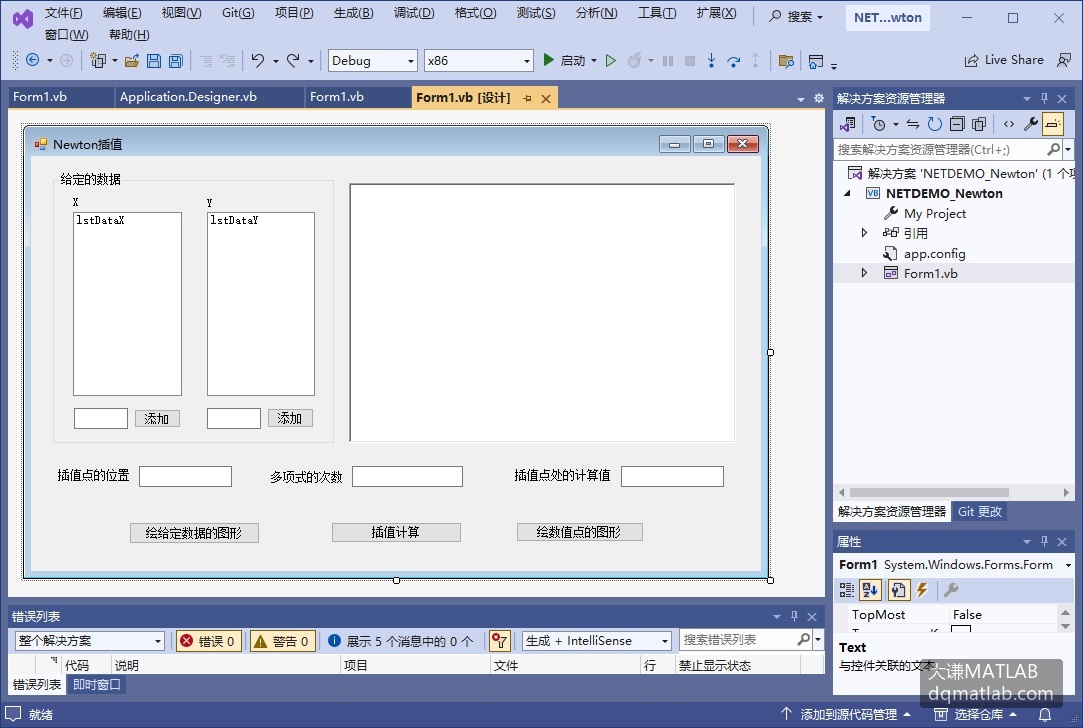The width and height of the screenshot is (1083, 728).
Task: Open 生成 + IntelliSense dropdown in Error List
Action: click(597, 641)
